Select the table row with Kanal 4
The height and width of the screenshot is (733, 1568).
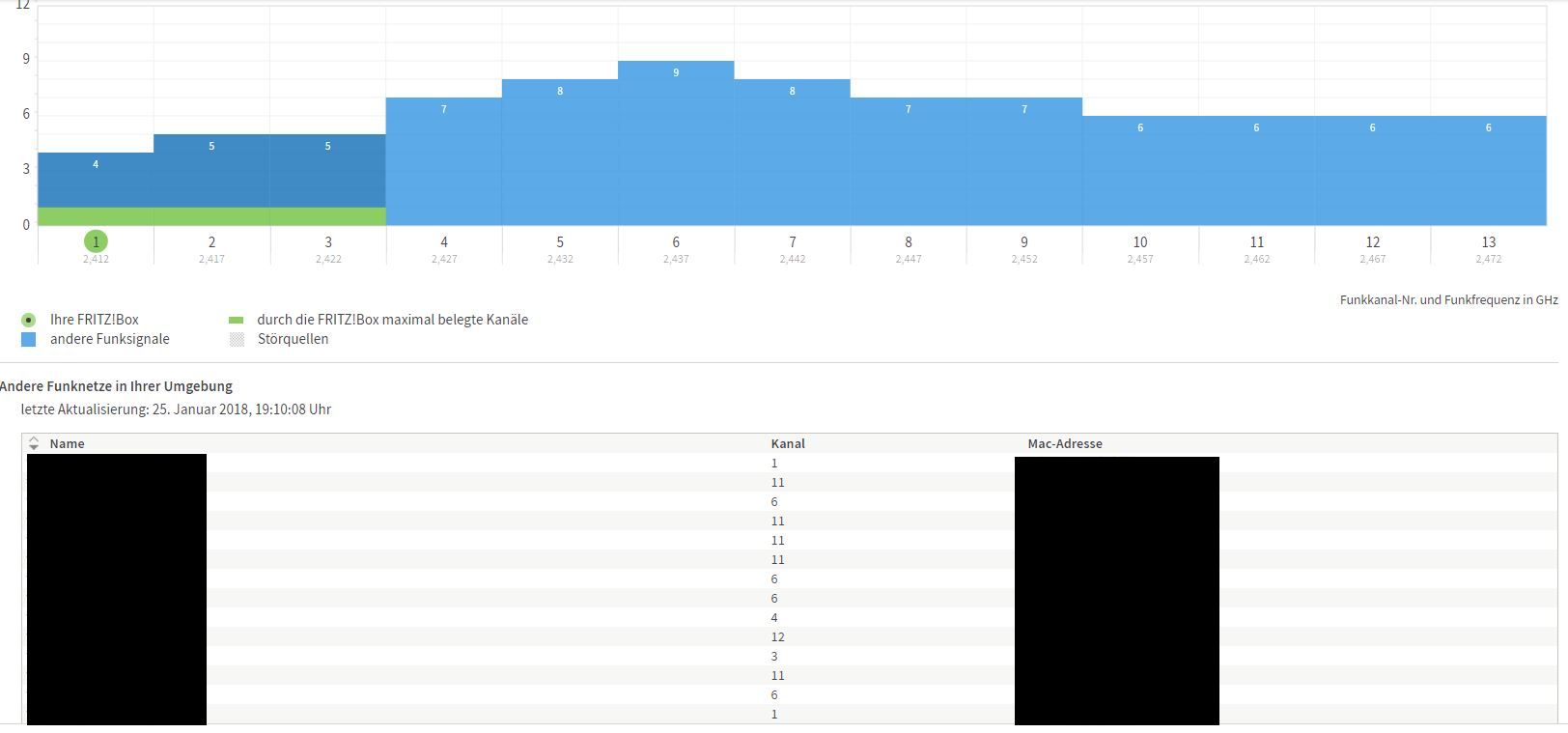774,617
